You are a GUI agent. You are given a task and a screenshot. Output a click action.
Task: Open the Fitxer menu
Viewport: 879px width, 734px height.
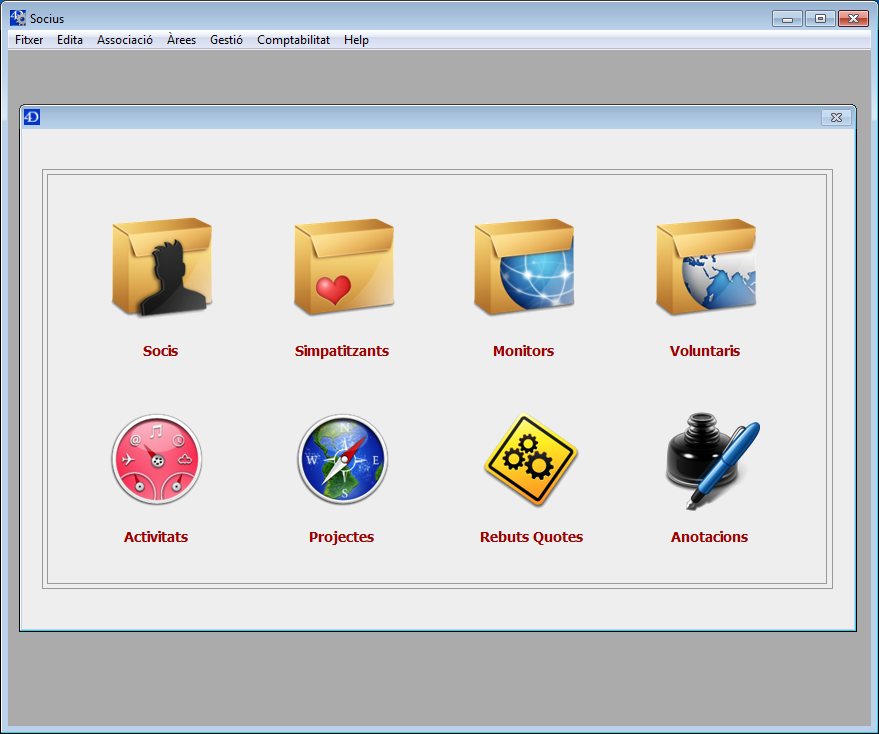coord(29,40)
